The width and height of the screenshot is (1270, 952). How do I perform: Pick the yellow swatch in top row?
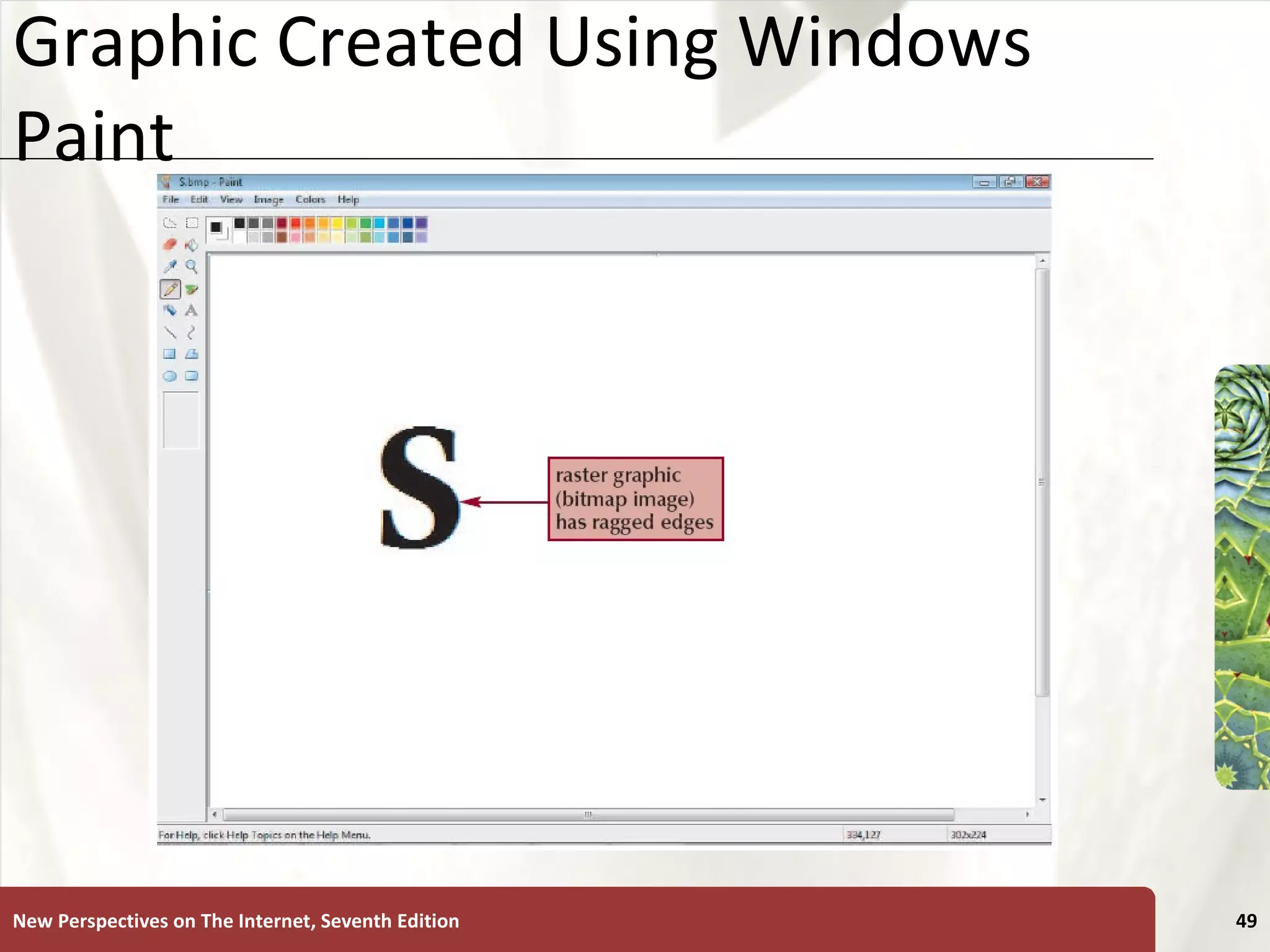[x=337, y=223]
